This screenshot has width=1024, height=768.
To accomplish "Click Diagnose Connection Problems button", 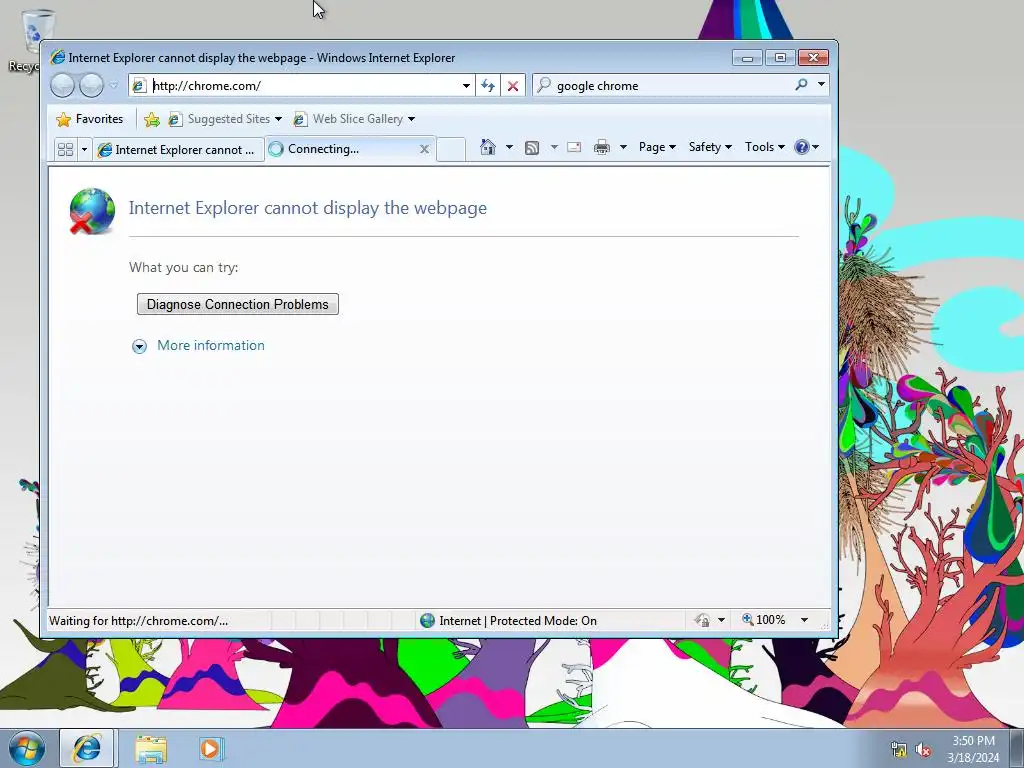I will click(238, 304).
